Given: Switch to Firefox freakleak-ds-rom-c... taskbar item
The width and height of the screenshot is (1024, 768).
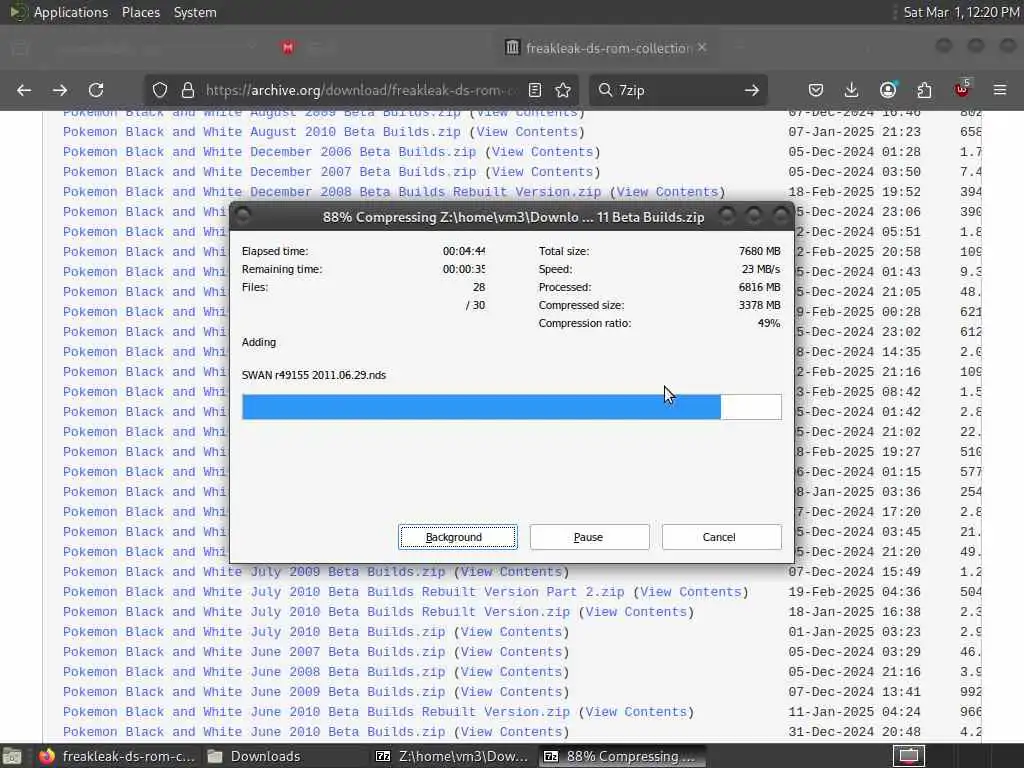Looking at the screenshot, I should pos(116,756).
